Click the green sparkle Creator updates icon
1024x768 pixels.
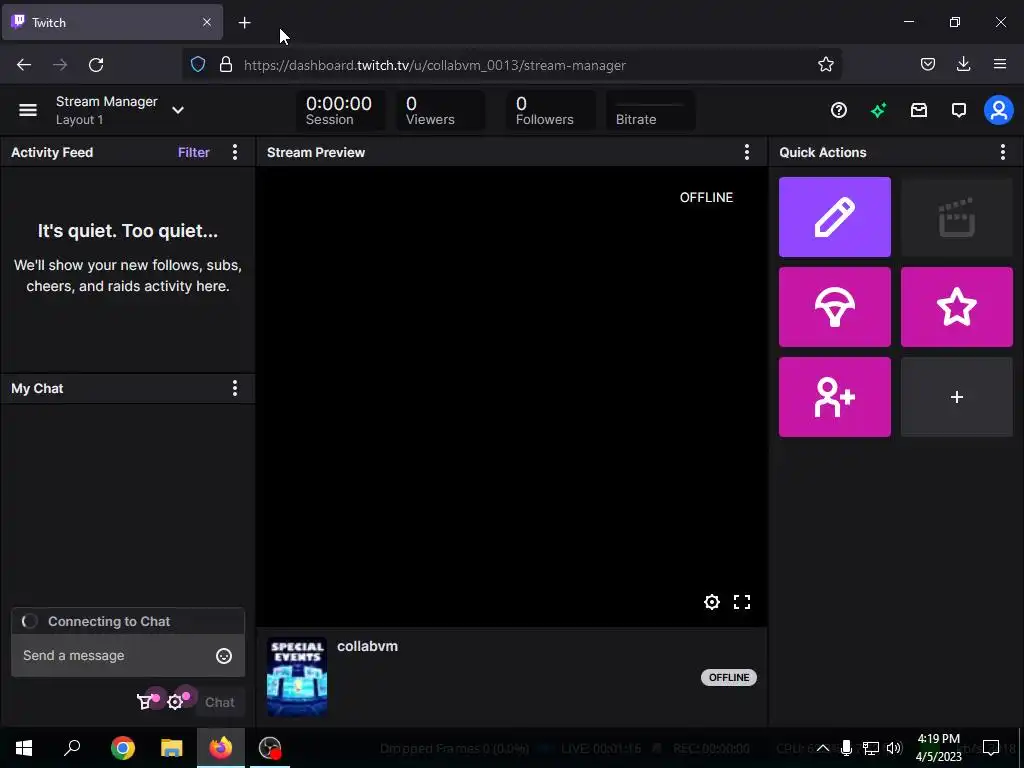[878, 110]
